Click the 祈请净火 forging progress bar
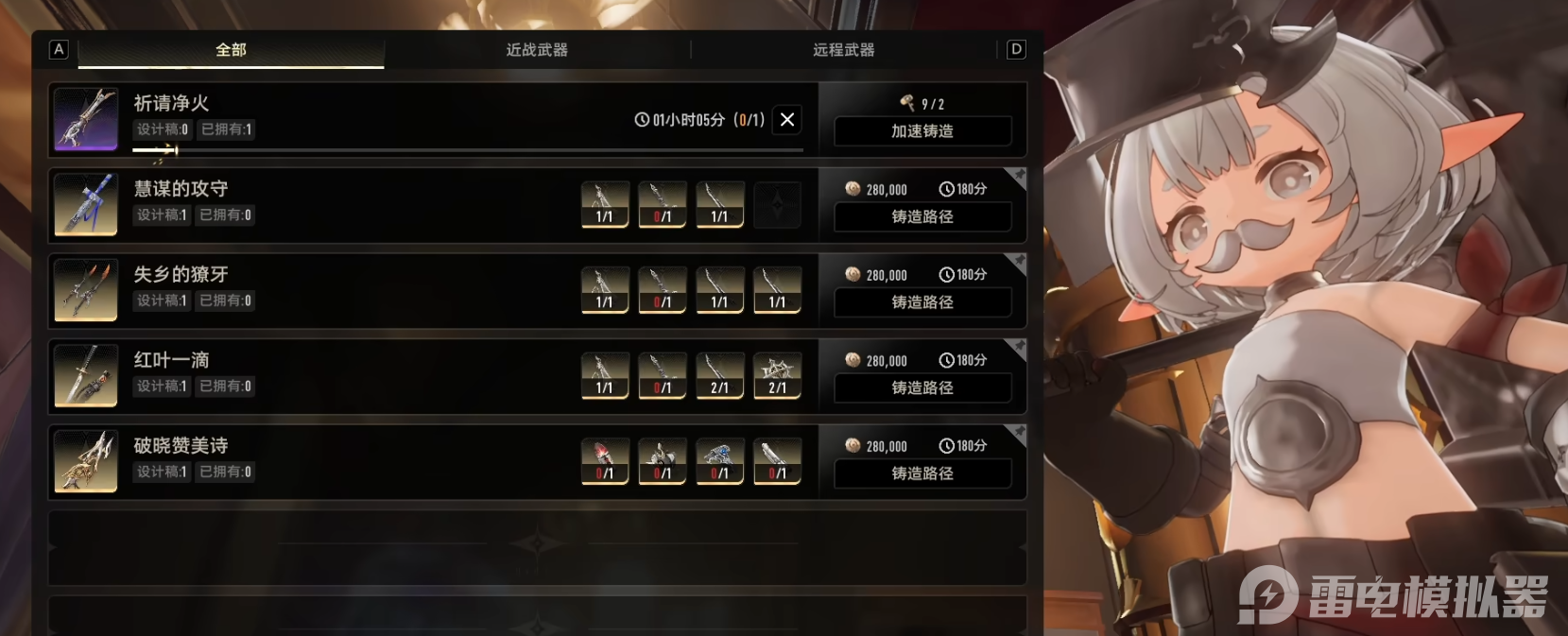 tap(468, 149)
